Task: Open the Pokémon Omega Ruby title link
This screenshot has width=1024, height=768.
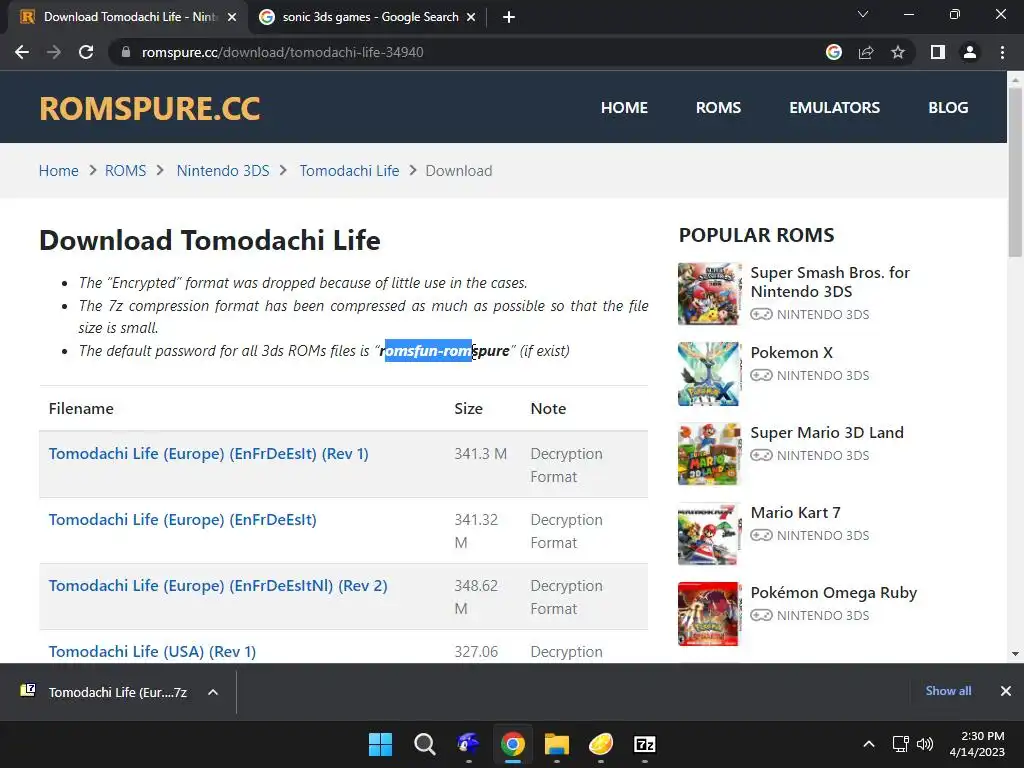Action: point(834,593)
